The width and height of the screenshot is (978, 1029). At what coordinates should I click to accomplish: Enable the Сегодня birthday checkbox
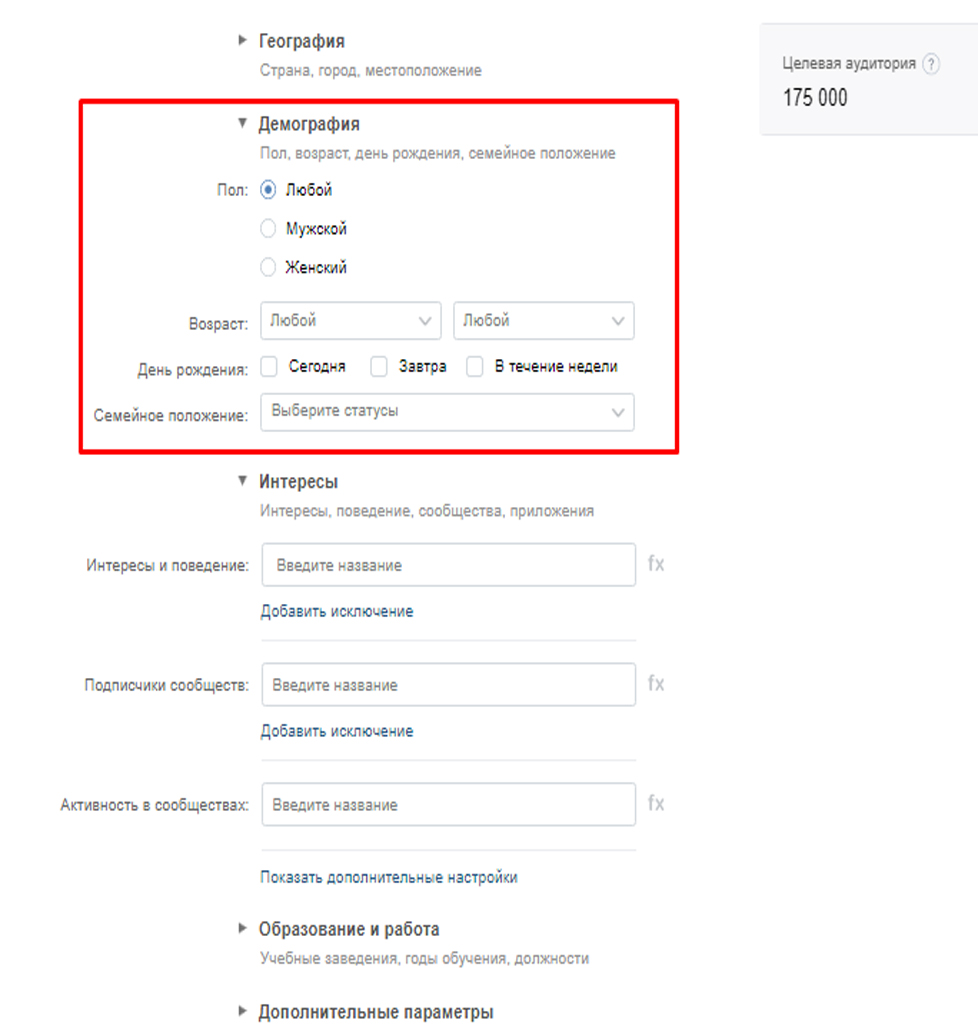point(269,367)
